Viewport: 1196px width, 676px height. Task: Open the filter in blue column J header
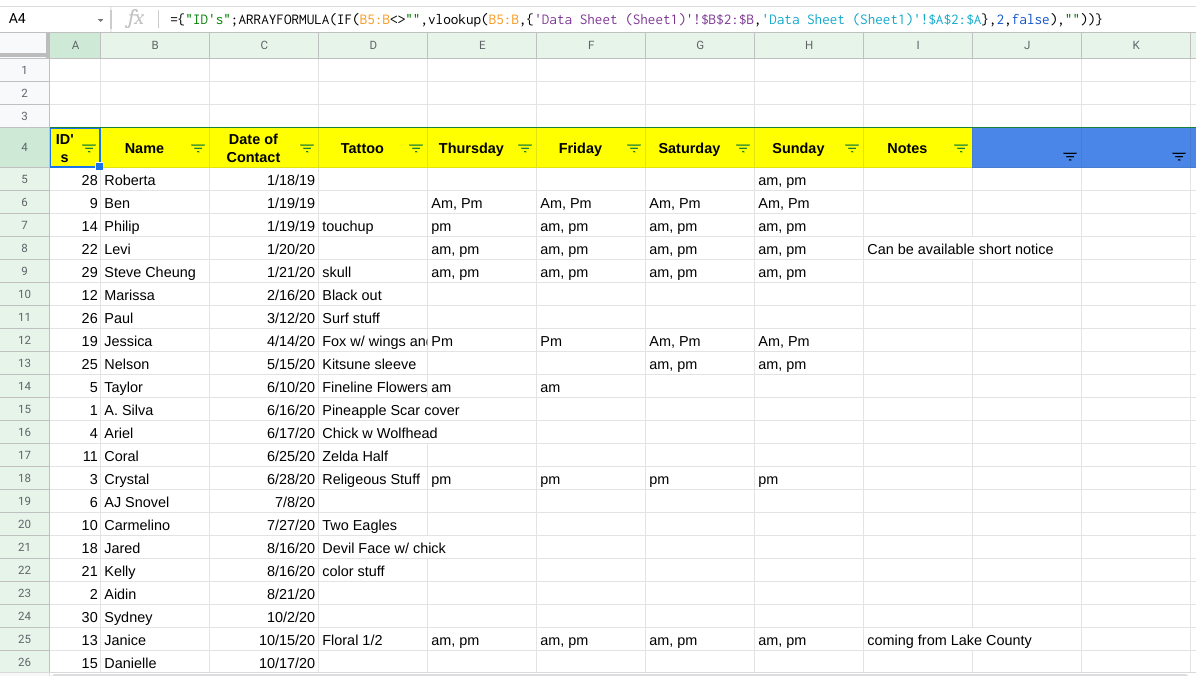(1070, 156)
